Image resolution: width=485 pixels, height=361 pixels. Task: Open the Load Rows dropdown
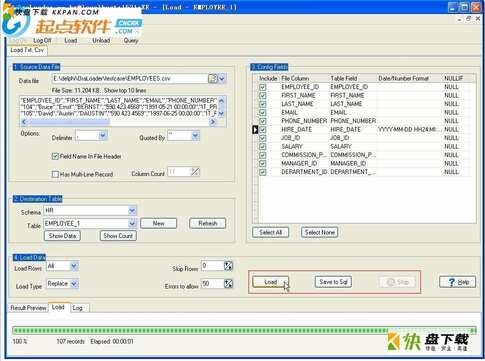[74, 266]
